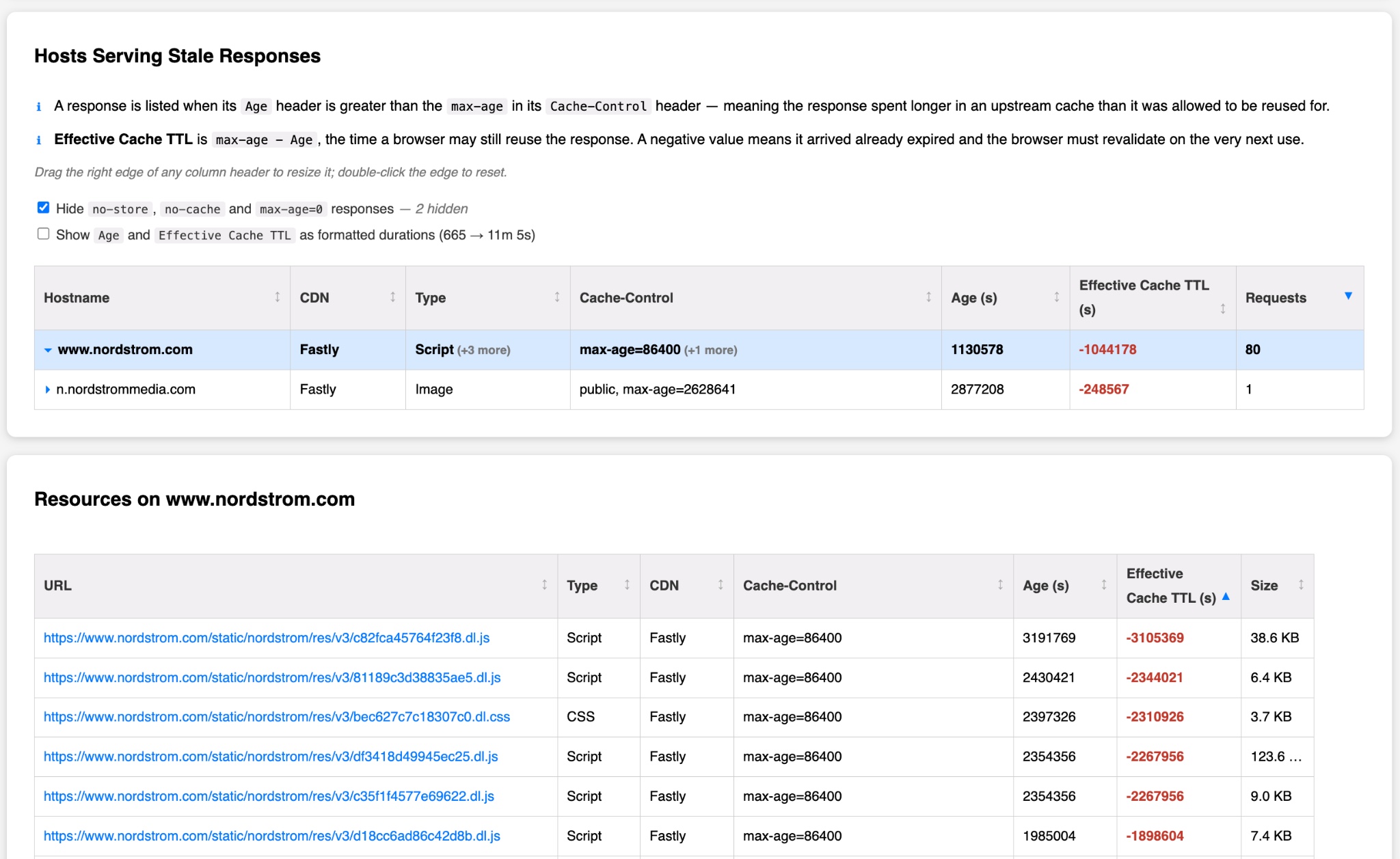Click info icon beside Age header explanation
Screen dimensions: 1400x859
click(x=39, y=107)
